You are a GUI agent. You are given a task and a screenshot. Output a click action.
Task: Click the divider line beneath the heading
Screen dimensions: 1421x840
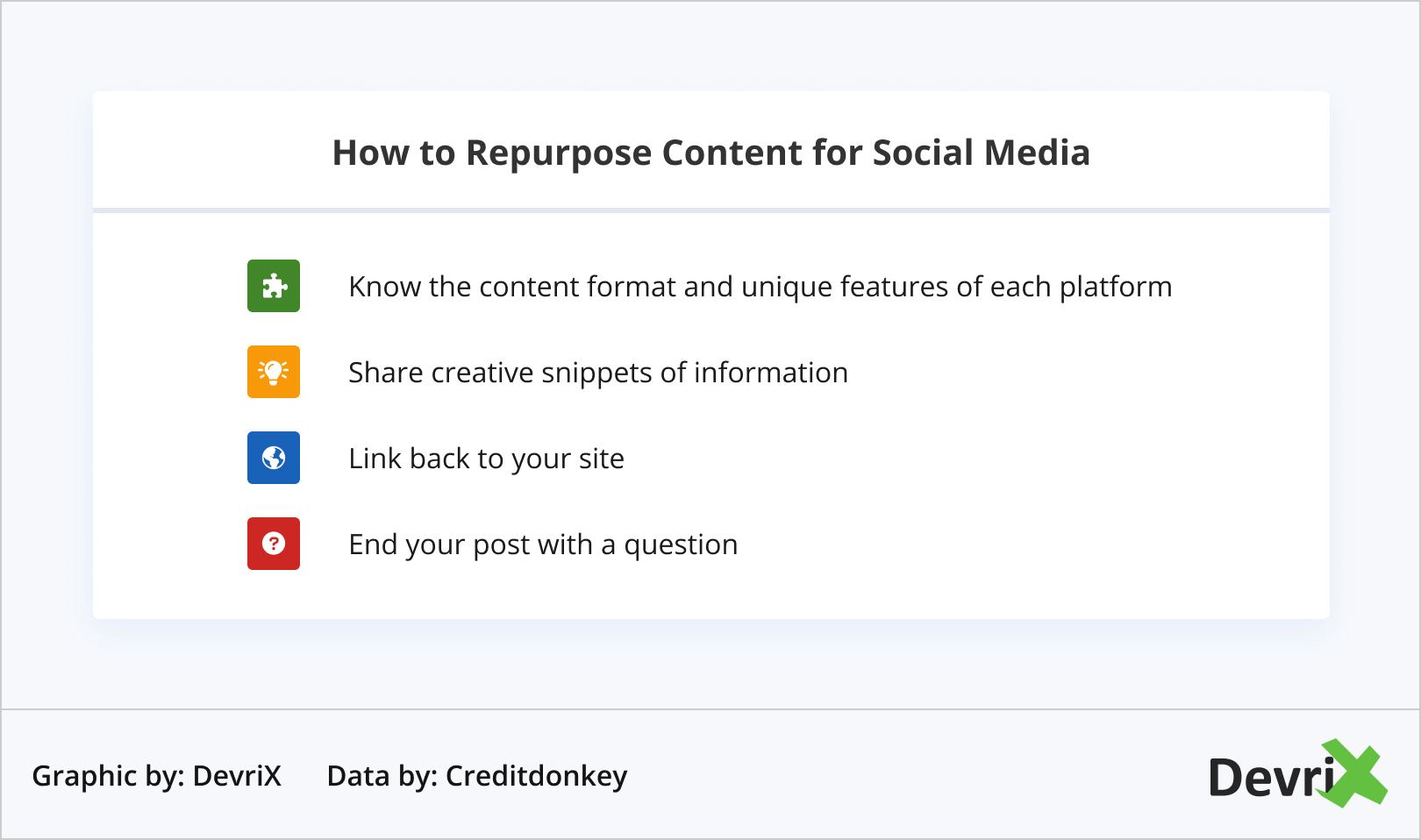(710, 210)
